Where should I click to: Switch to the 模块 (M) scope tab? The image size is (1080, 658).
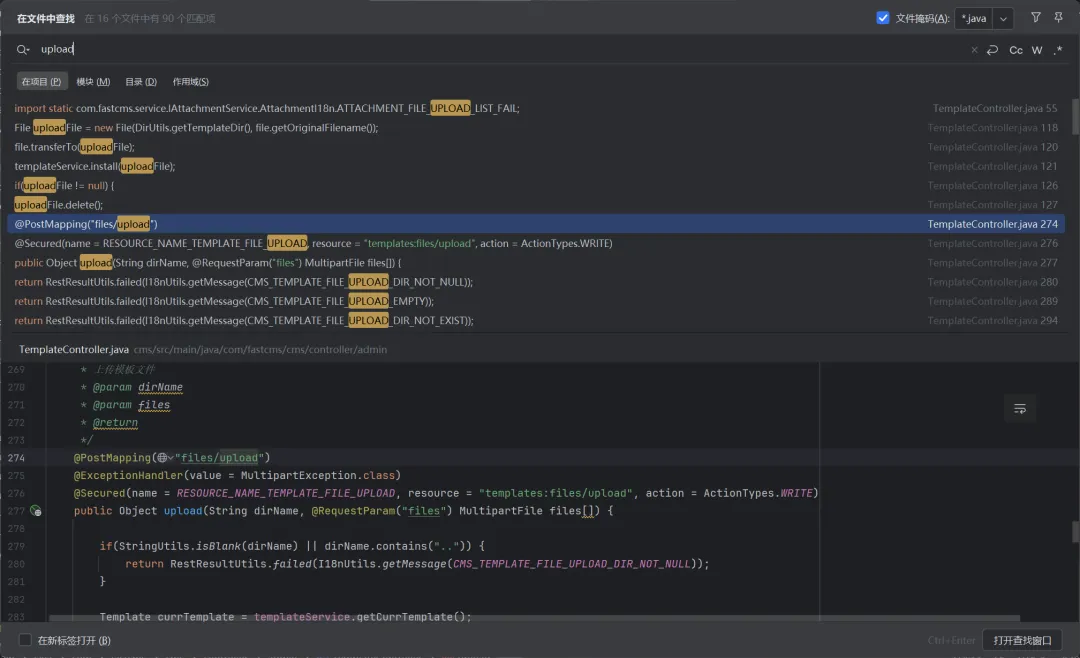pyautogui.click(x=93, y=82)
